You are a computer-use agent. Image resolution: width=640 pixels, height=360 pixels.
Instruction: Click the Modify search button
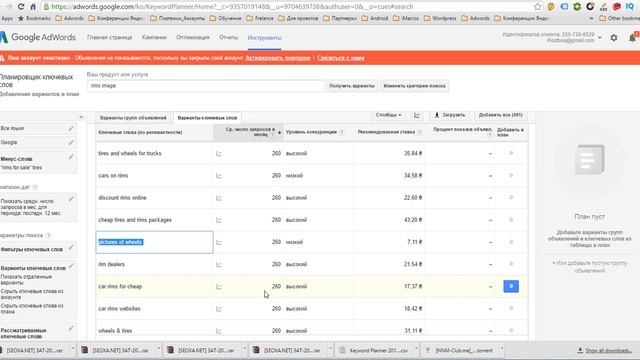414,86
